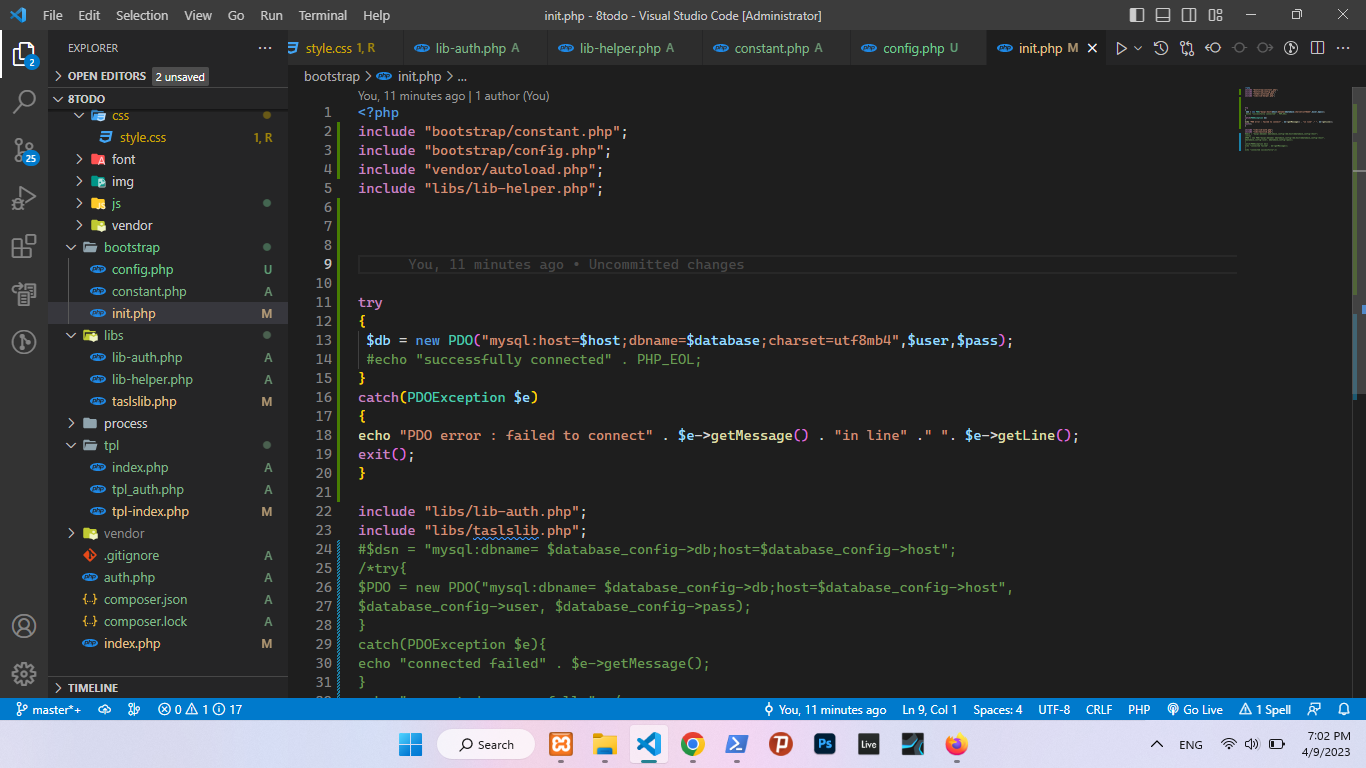Toggle primary side bar layout button
The image size is (1366, 768).
(1137, 15)
